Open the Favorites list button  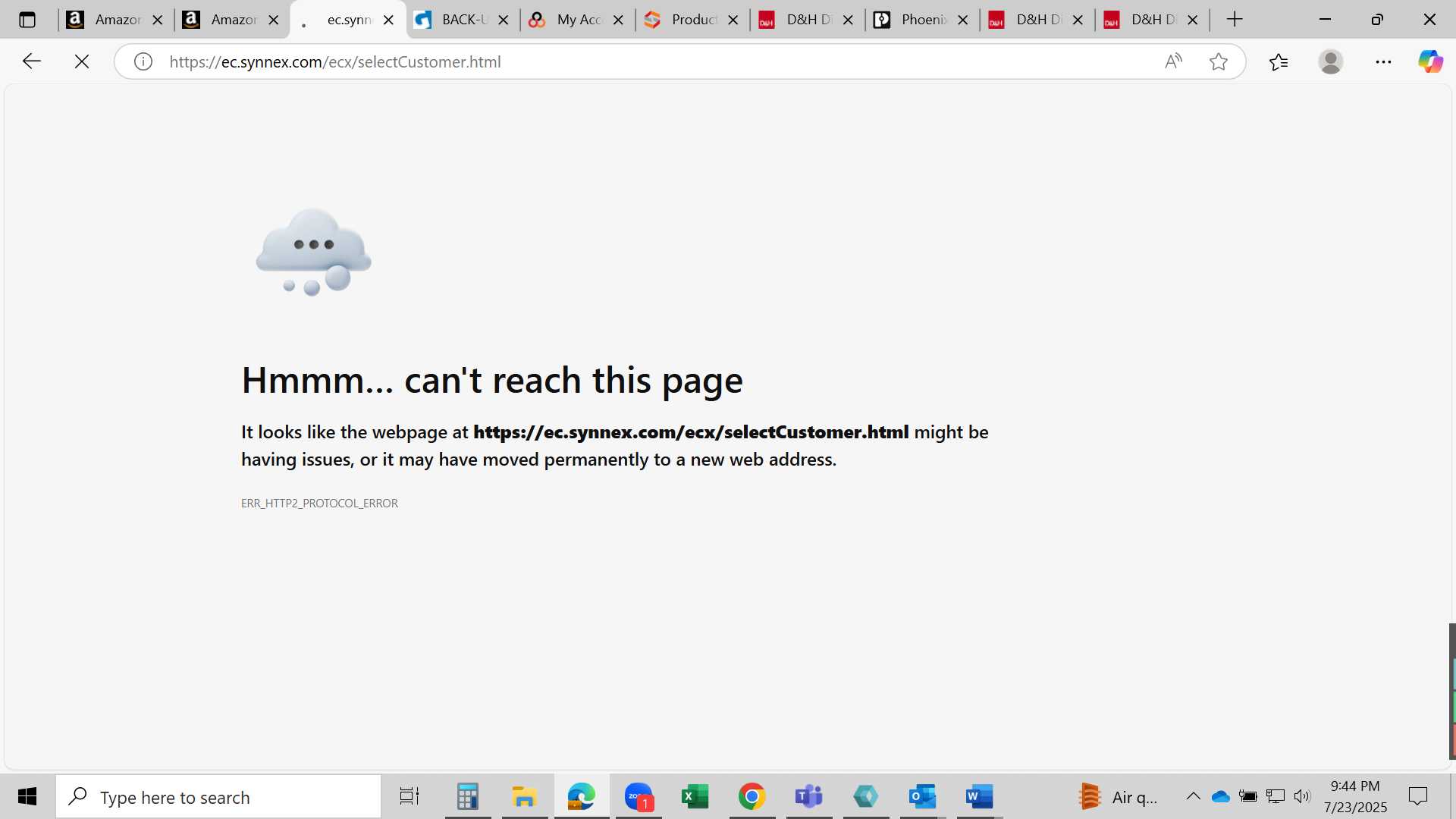(1279, 61)
